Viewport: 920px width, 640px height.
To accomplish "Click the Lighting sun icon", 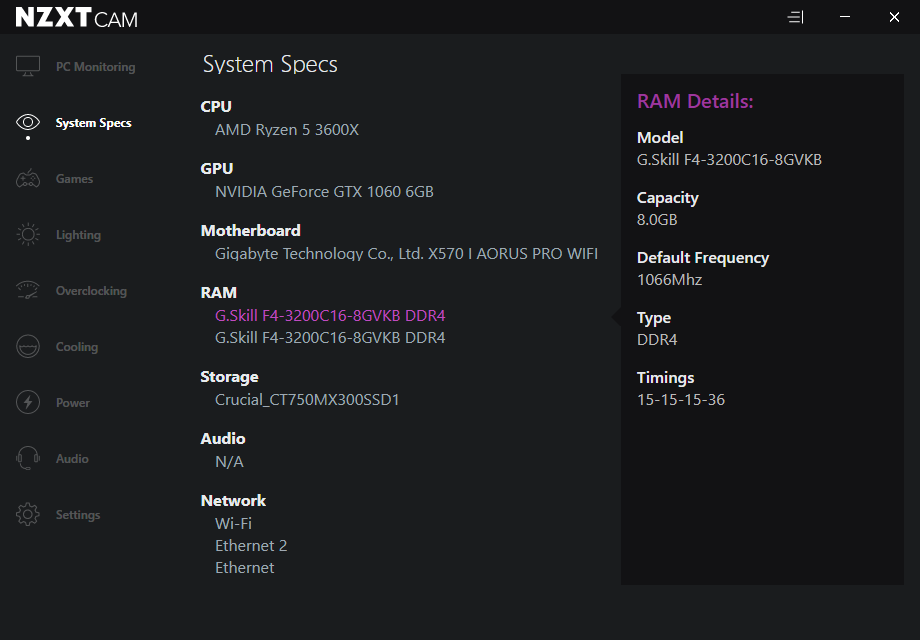I will pos(28,235).
